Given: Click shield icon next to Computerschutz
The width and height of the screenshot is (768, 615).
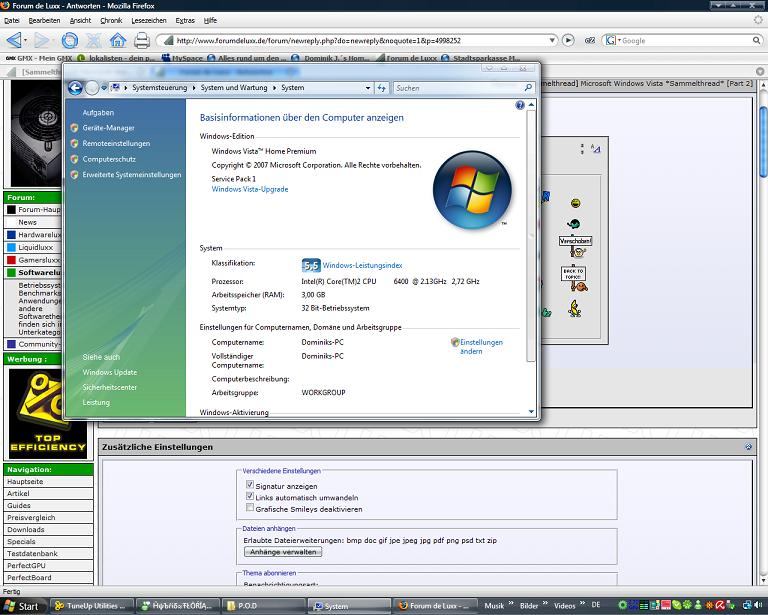Looking at the screenshot, I should 74,159.
